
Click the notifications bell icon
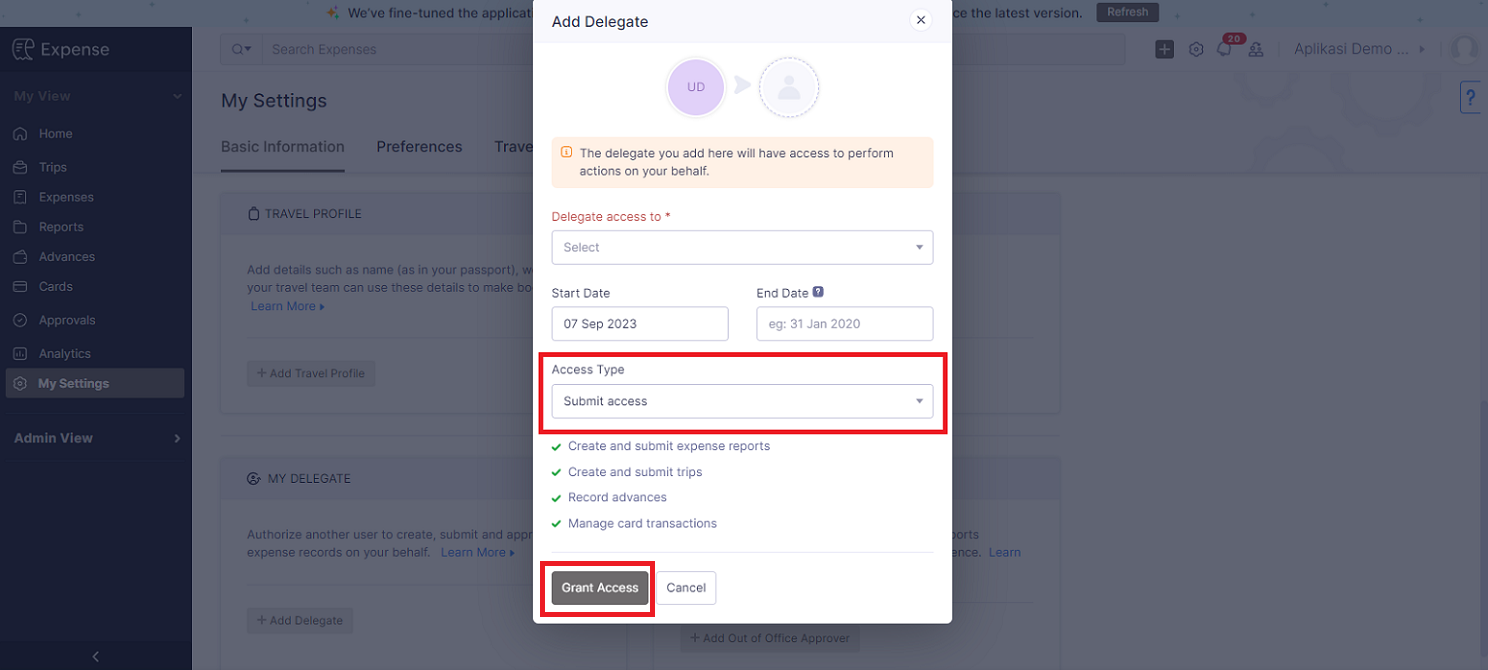click(1224, 49)
